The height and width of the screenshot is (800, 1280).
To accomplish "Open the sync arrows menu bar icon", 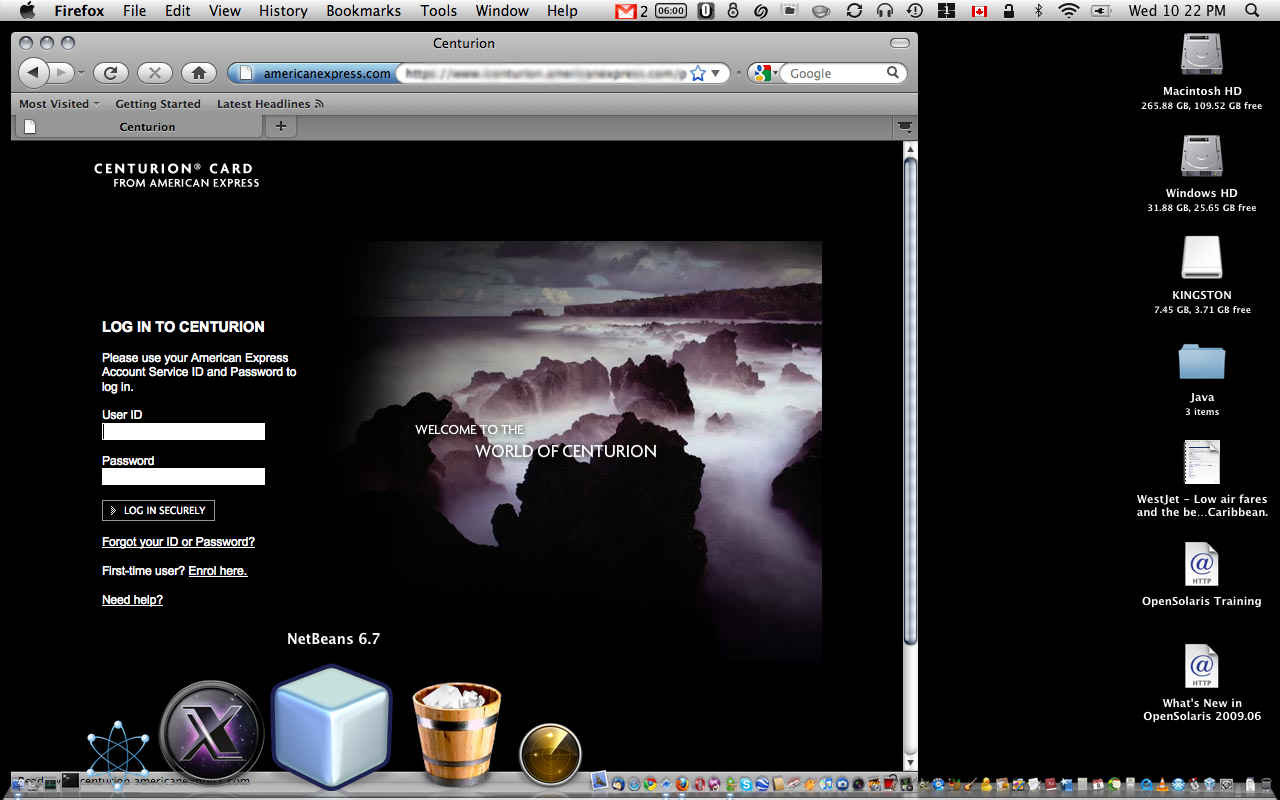I will click(x=854, y=11).
